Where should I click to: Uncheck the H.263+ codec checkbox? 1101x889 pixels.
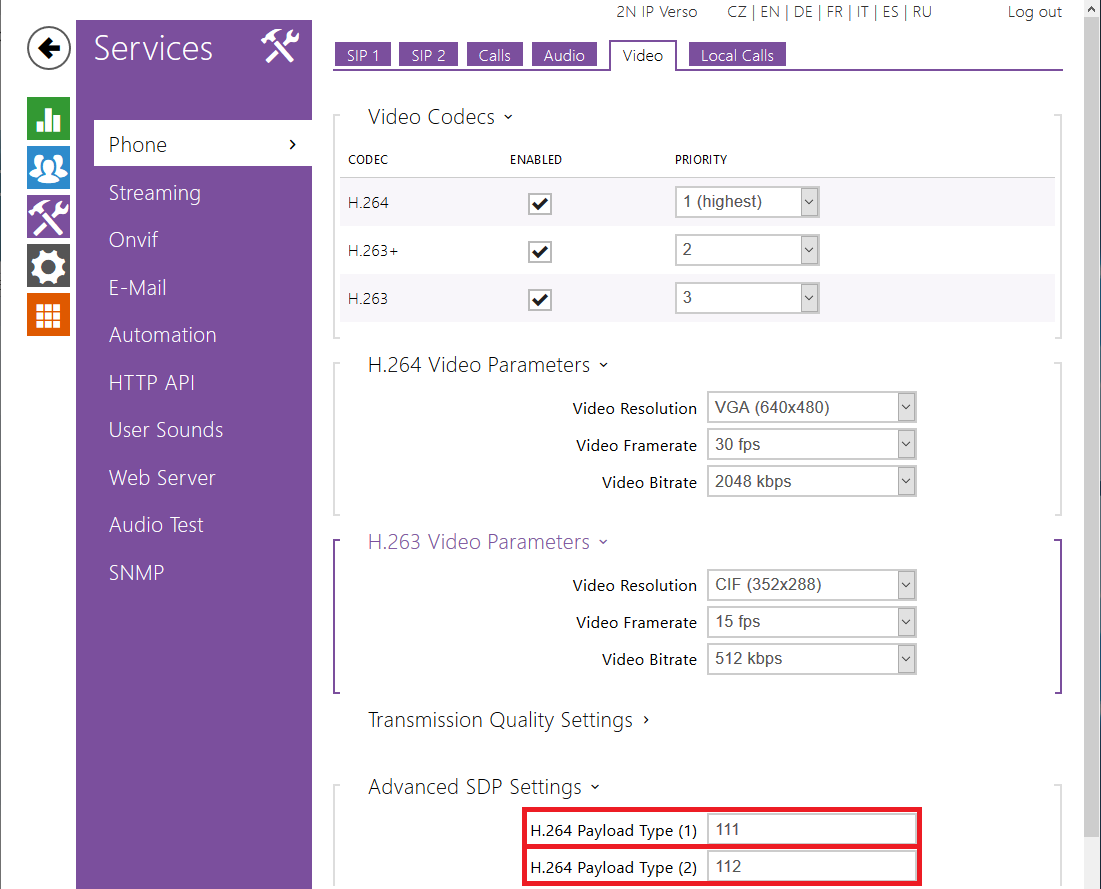click(x=540, y=251)
